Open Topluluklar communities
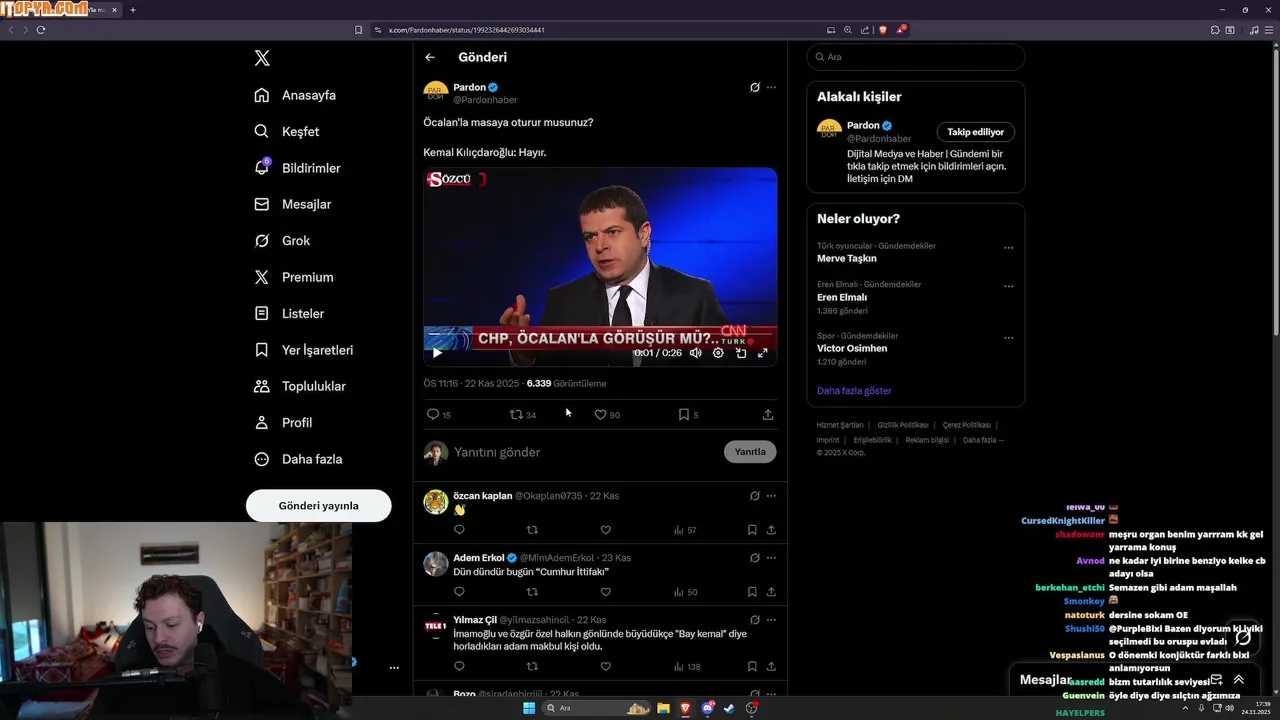This screenshot has width=1280, height=720. tap(300, 386)
